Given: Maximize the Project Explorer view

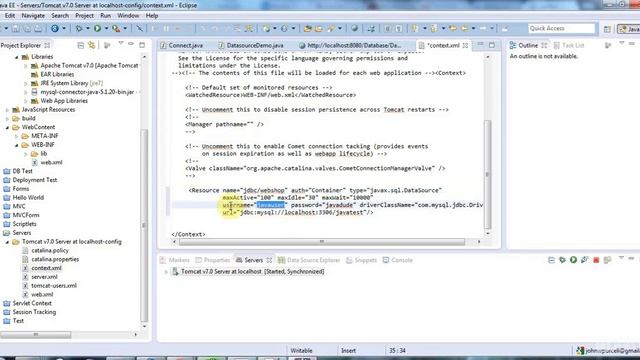Looking at the screenshot, I should click(x=142, y=45).
